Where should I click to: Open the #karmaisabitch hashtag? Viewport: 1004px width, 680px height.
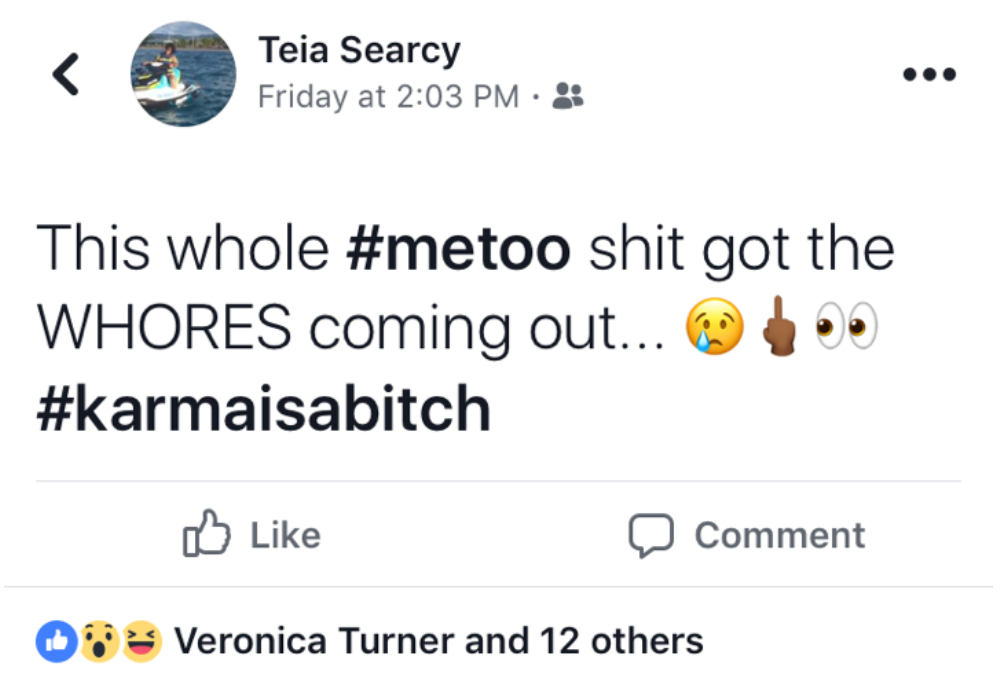(263, 407)
